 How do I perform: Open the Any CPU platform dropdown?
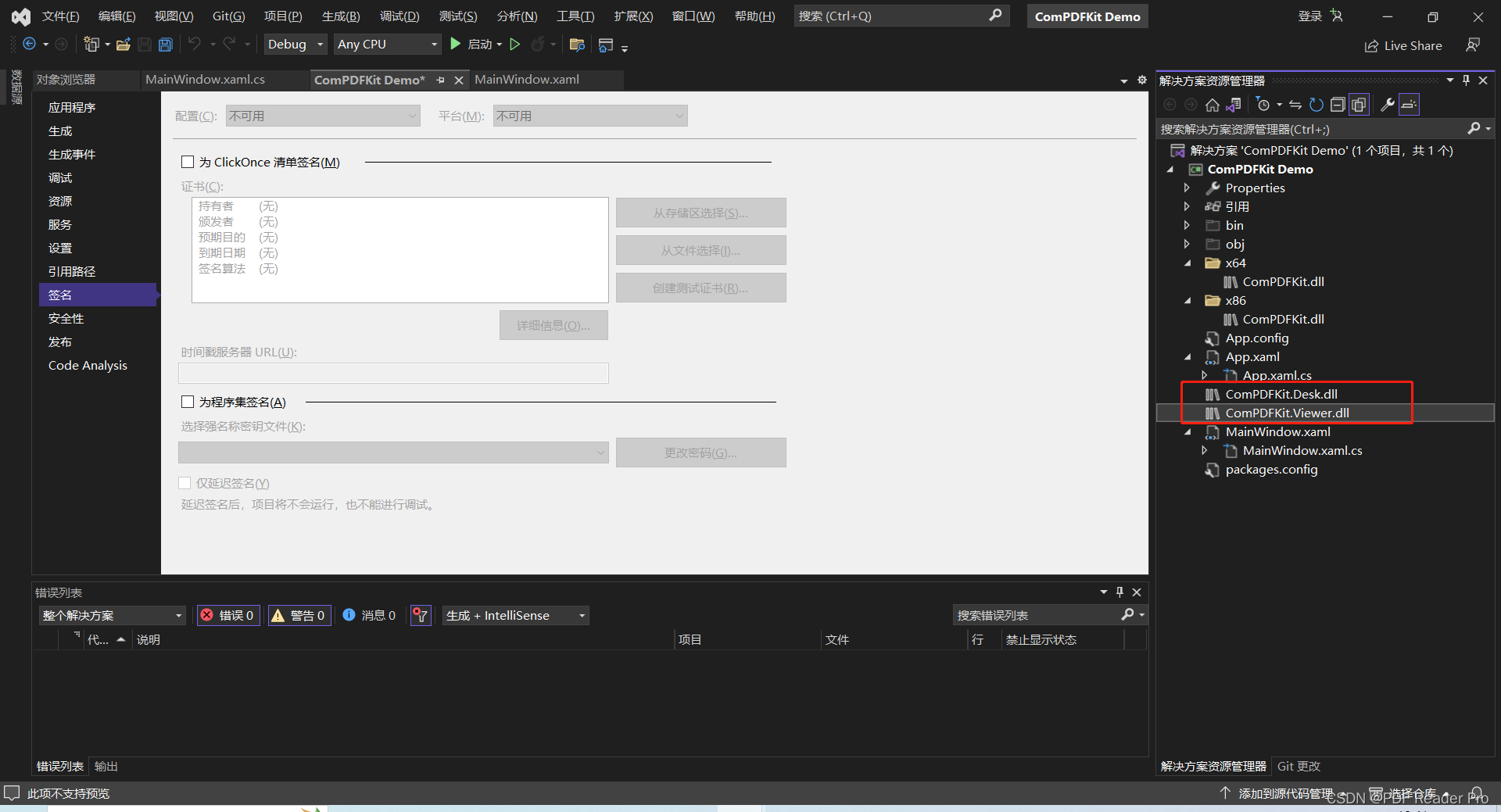click(388, 45)
